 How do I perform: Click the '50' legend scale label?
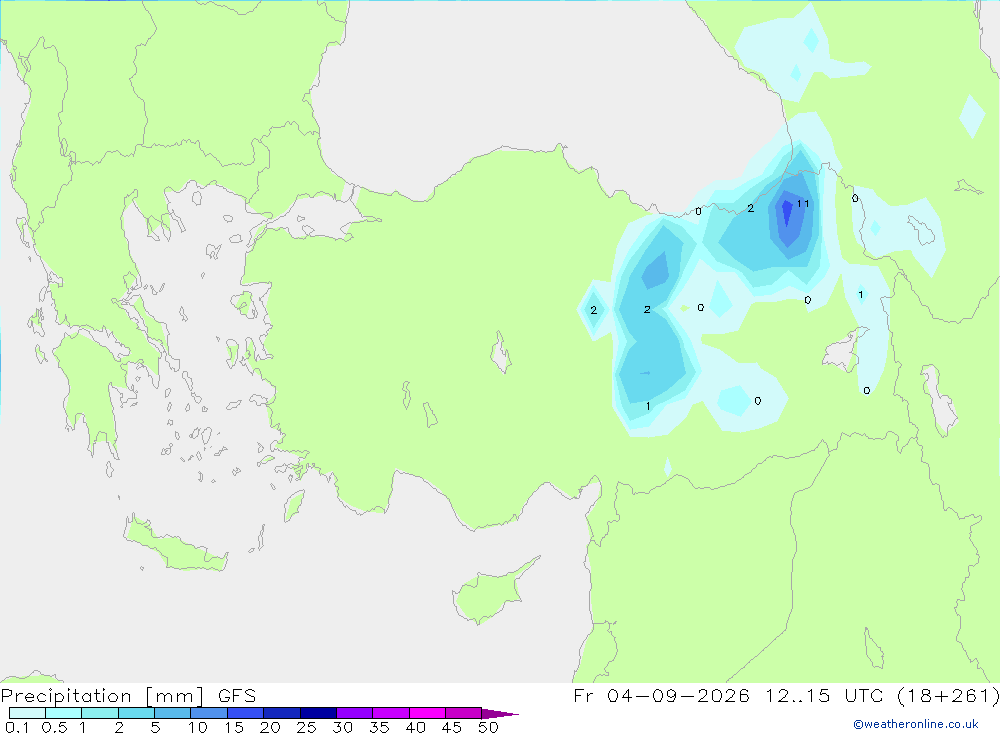[489, 727]
